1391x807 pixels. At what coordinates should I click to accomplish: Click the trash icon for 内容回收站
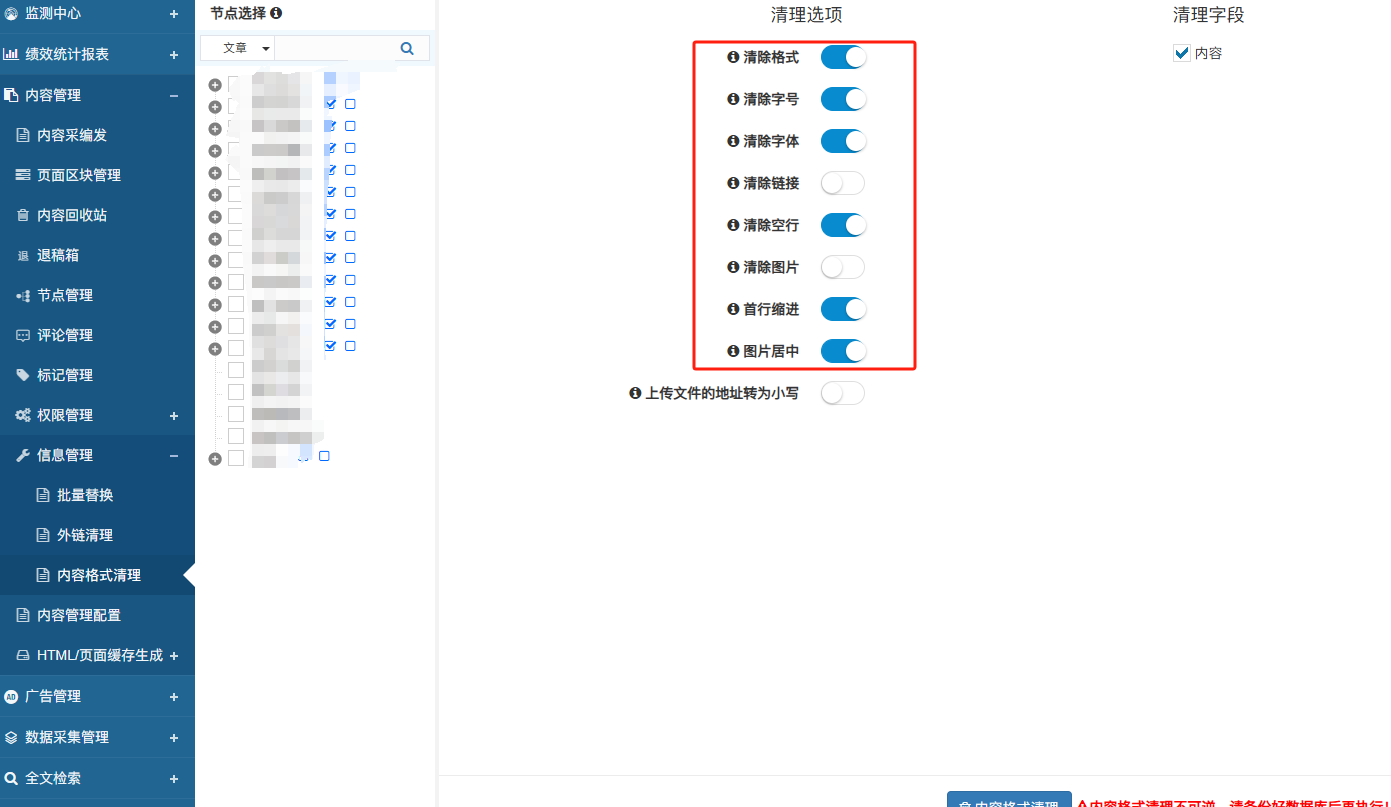(23, 215)
